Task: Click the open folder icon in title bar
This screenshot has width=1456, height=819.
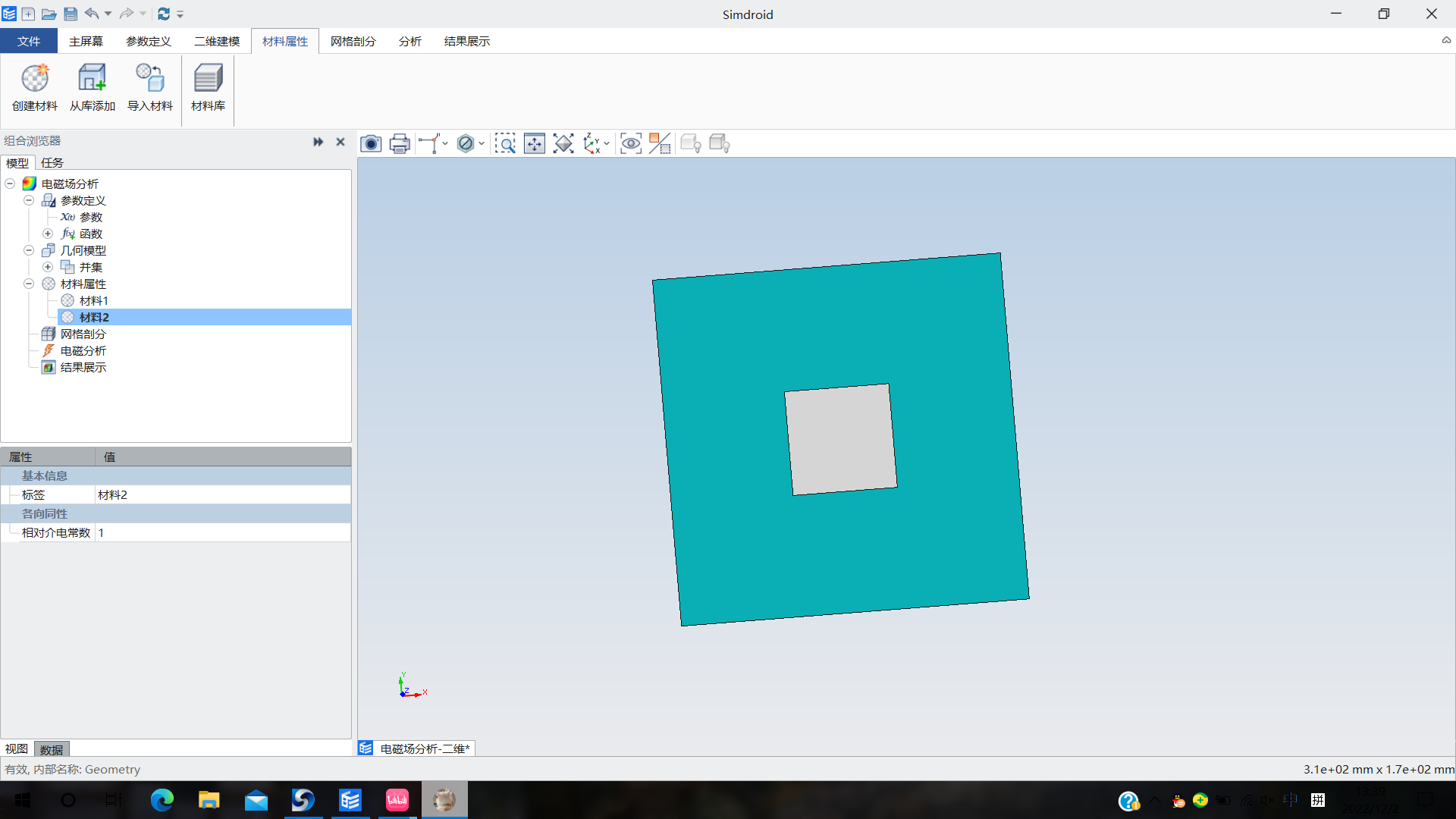Action: click(49, 14)
